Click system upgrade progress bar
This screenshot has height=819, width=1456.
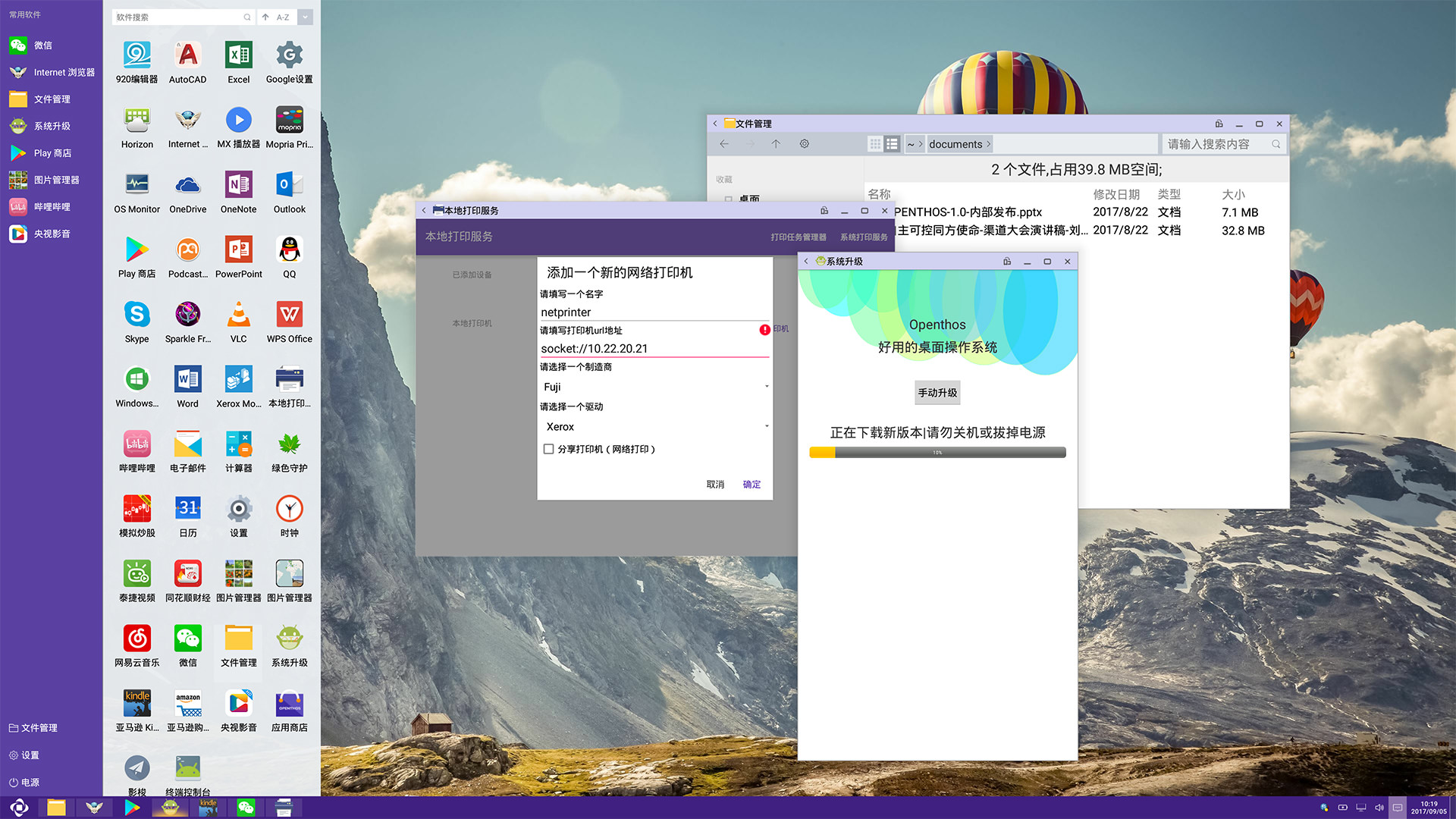[x=937, y=453]
